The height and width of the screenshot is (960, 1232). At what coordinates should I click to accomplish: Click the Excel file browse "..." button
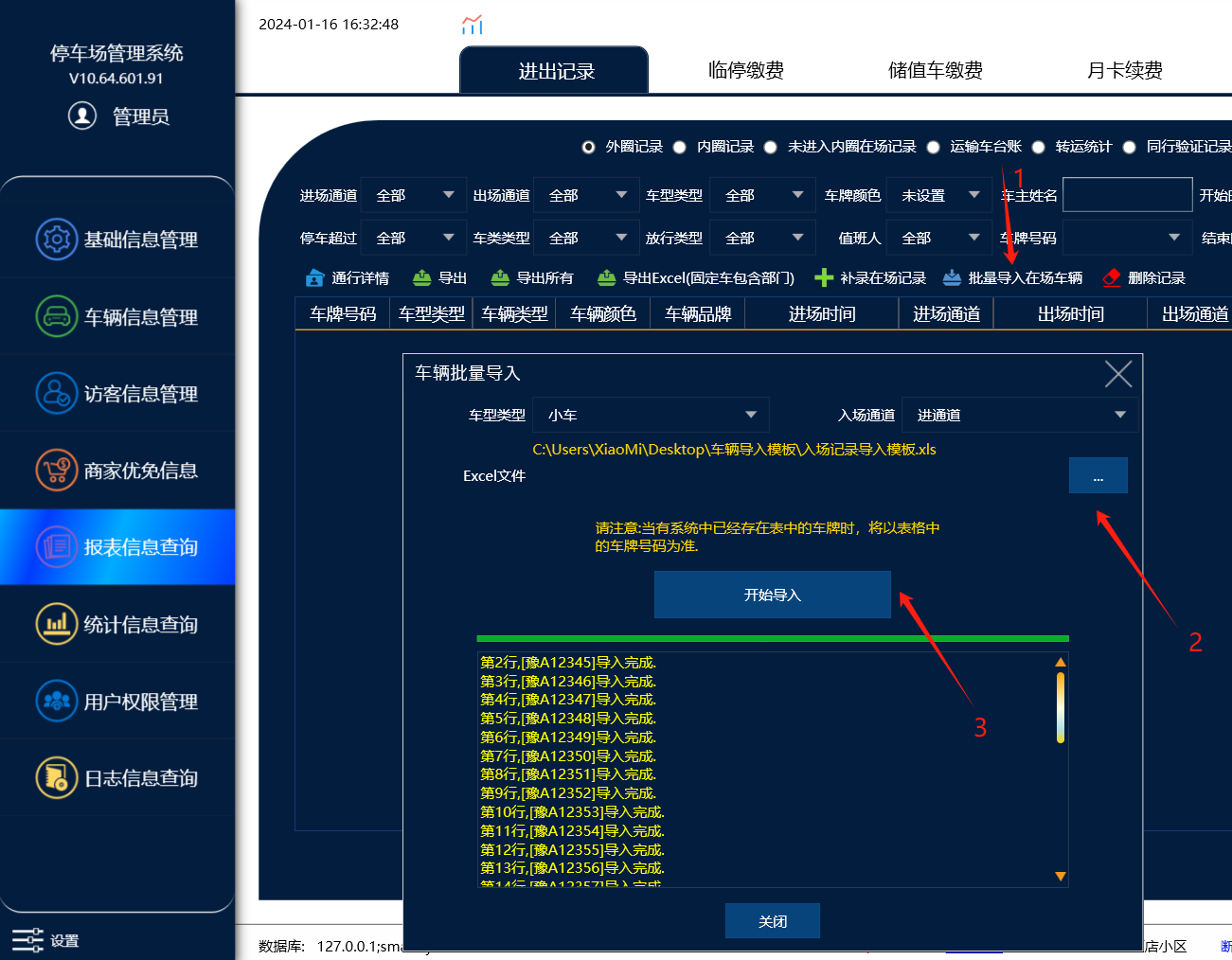pos(1098,475)
